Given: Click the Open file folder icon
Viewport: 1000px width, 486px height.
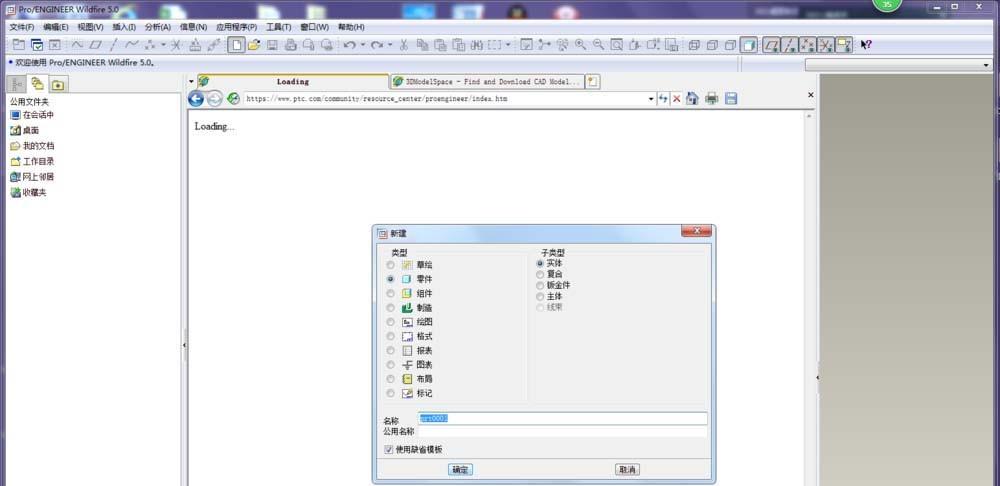Looking at the screenshot, I should tap(254, 45).
